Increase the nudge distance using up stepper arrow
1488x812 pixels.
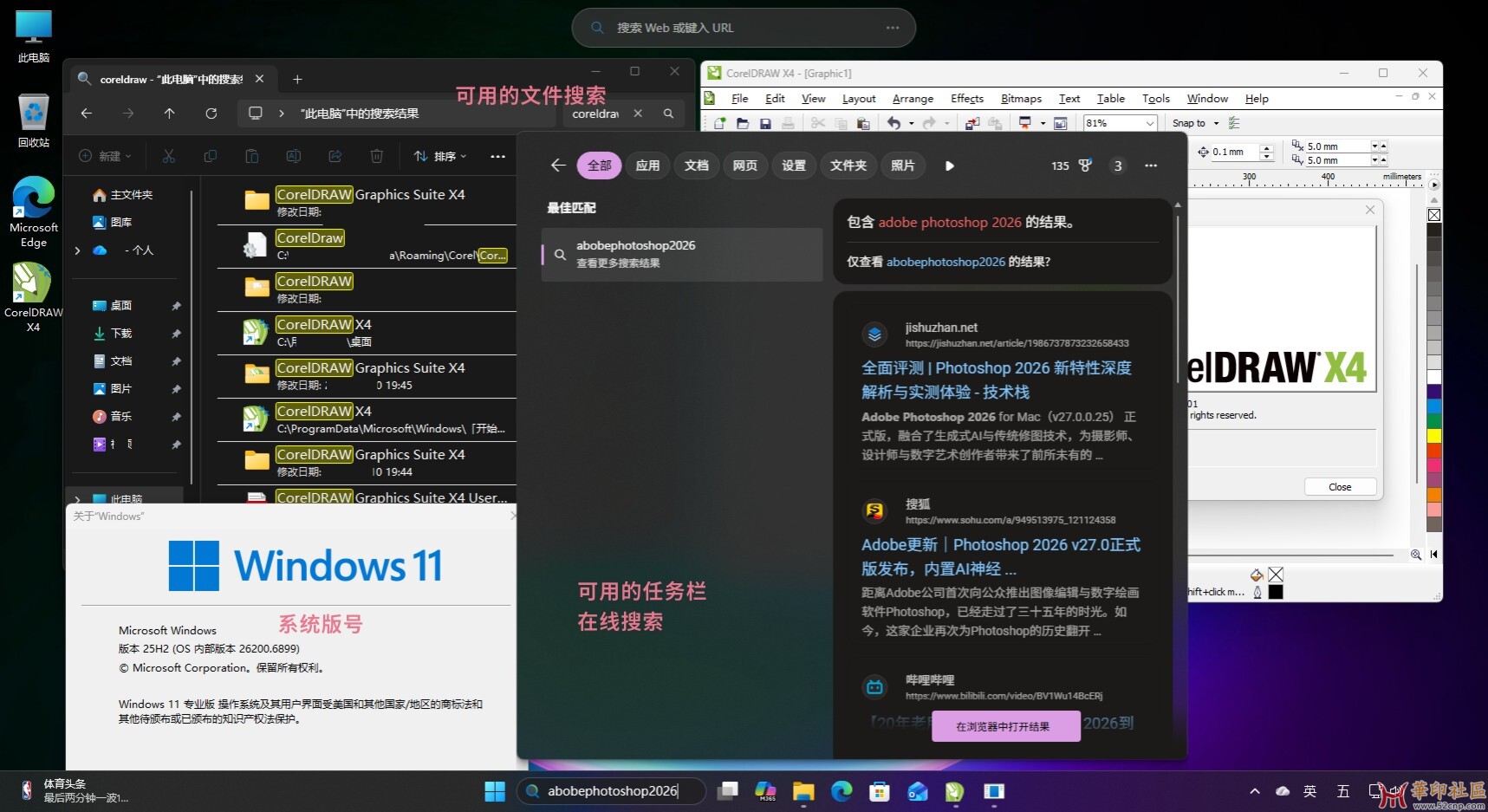pyautogui.click(x=1267, y=149)
